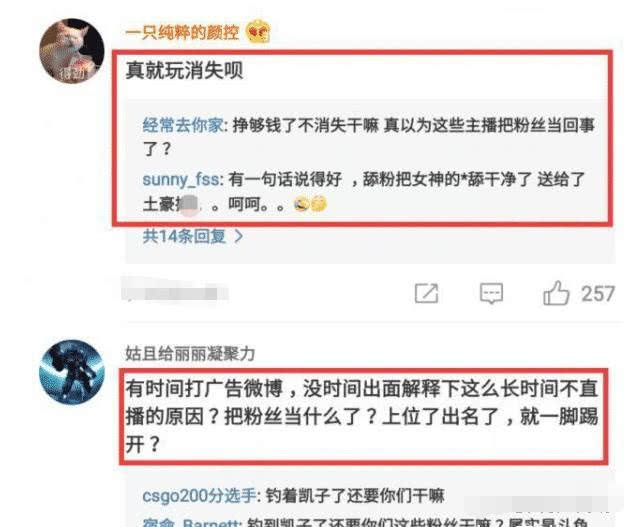The height and width of the screenshot is (527, 624).
Task: Click the laughing emoji in sunny_fss reply
Action: [x=301, y=204]
